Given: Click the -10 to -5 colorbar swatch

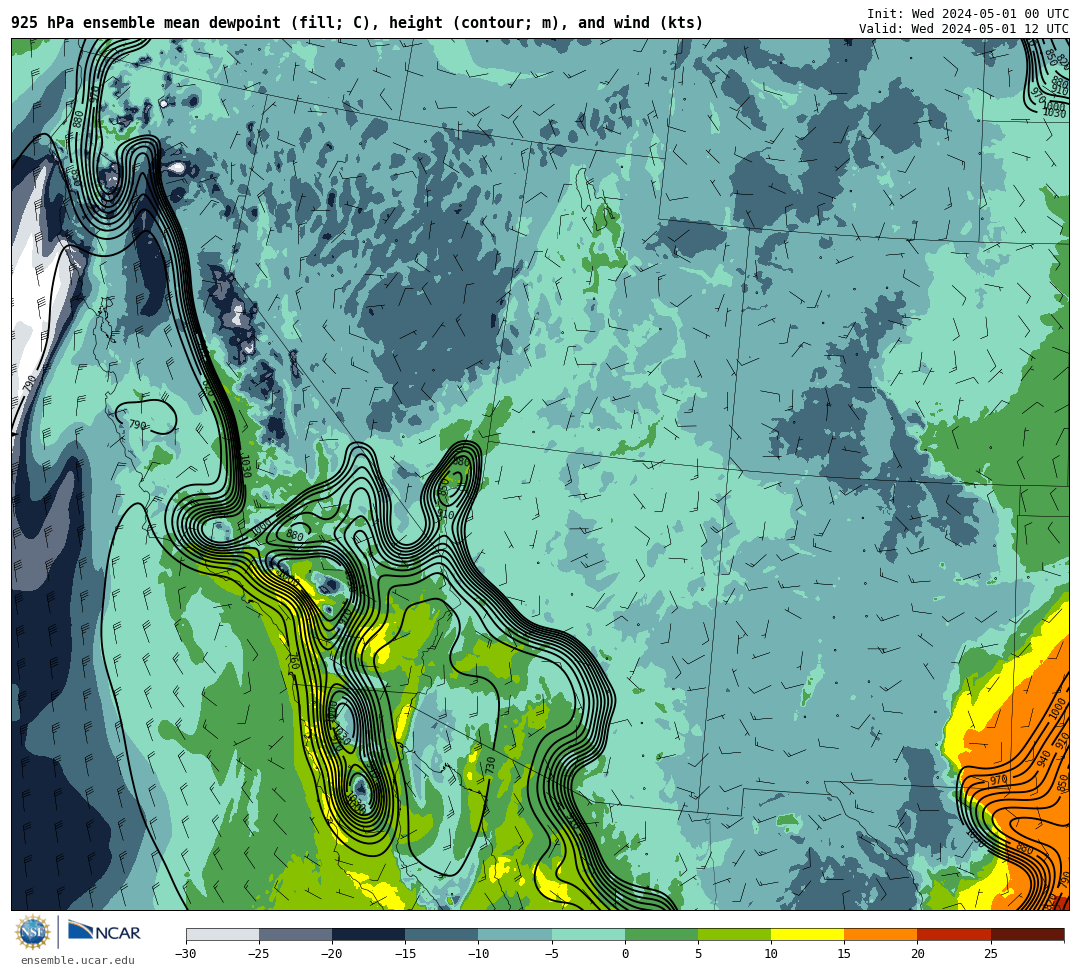Looking at the screenshot, I should pos(515,934).
